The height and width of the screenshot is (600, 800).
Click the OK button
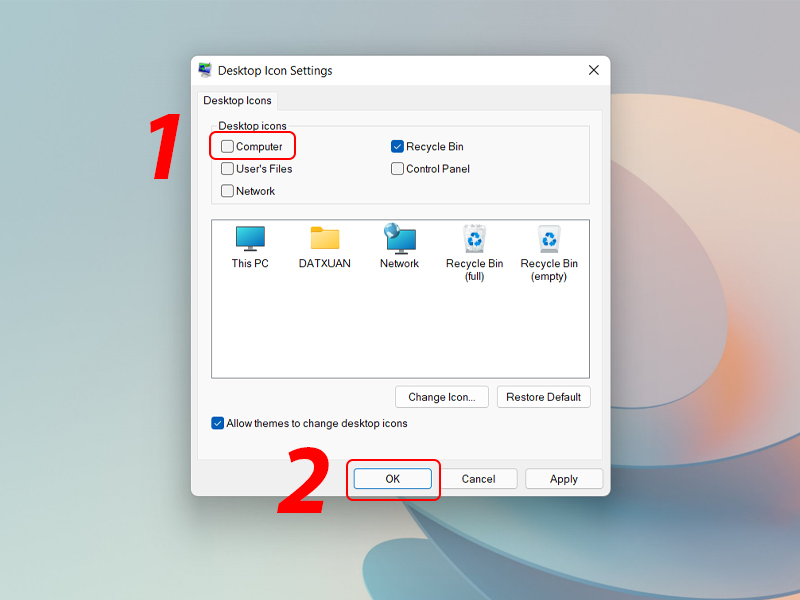click(393, 479)
